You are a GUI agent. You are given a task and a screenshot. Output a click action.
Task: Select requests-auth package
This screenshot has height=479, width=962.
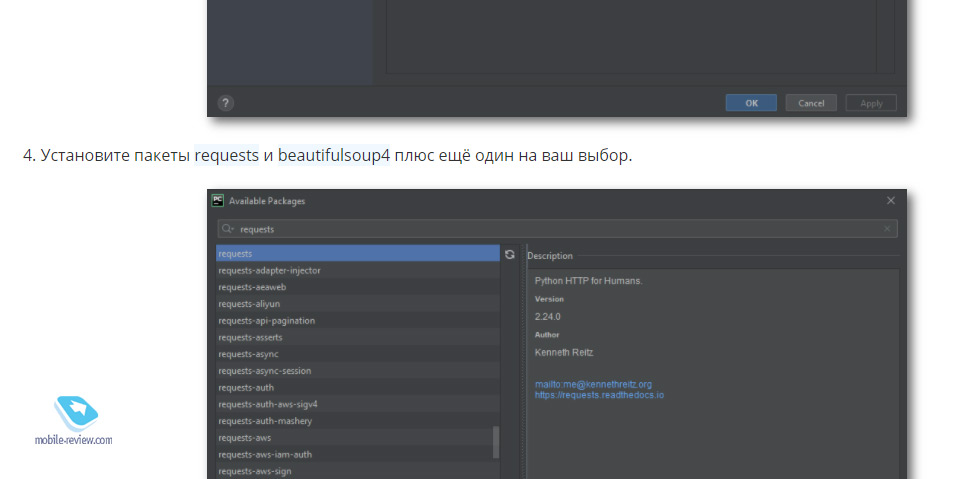(358, 388)
